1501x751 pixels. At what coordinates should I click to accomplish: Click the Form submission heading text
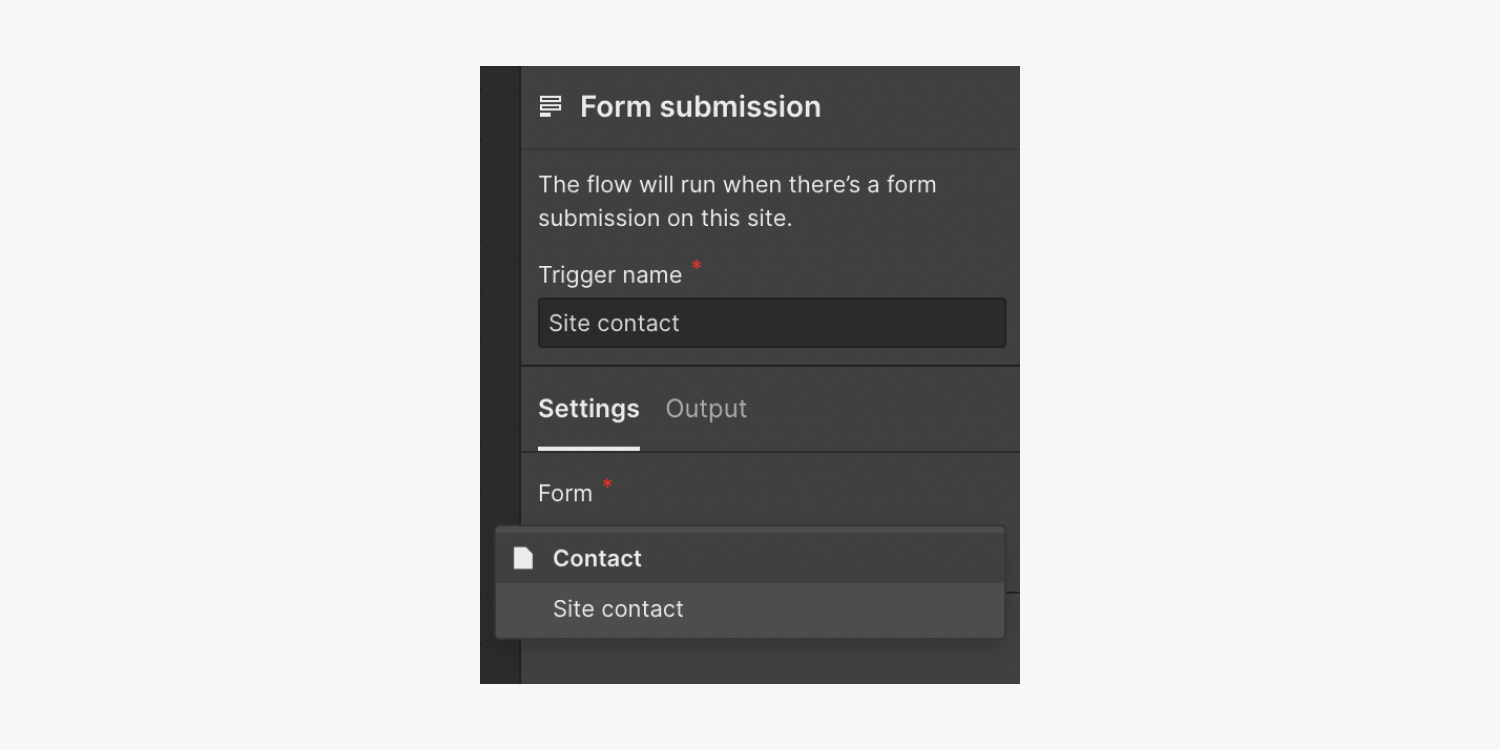700,106
